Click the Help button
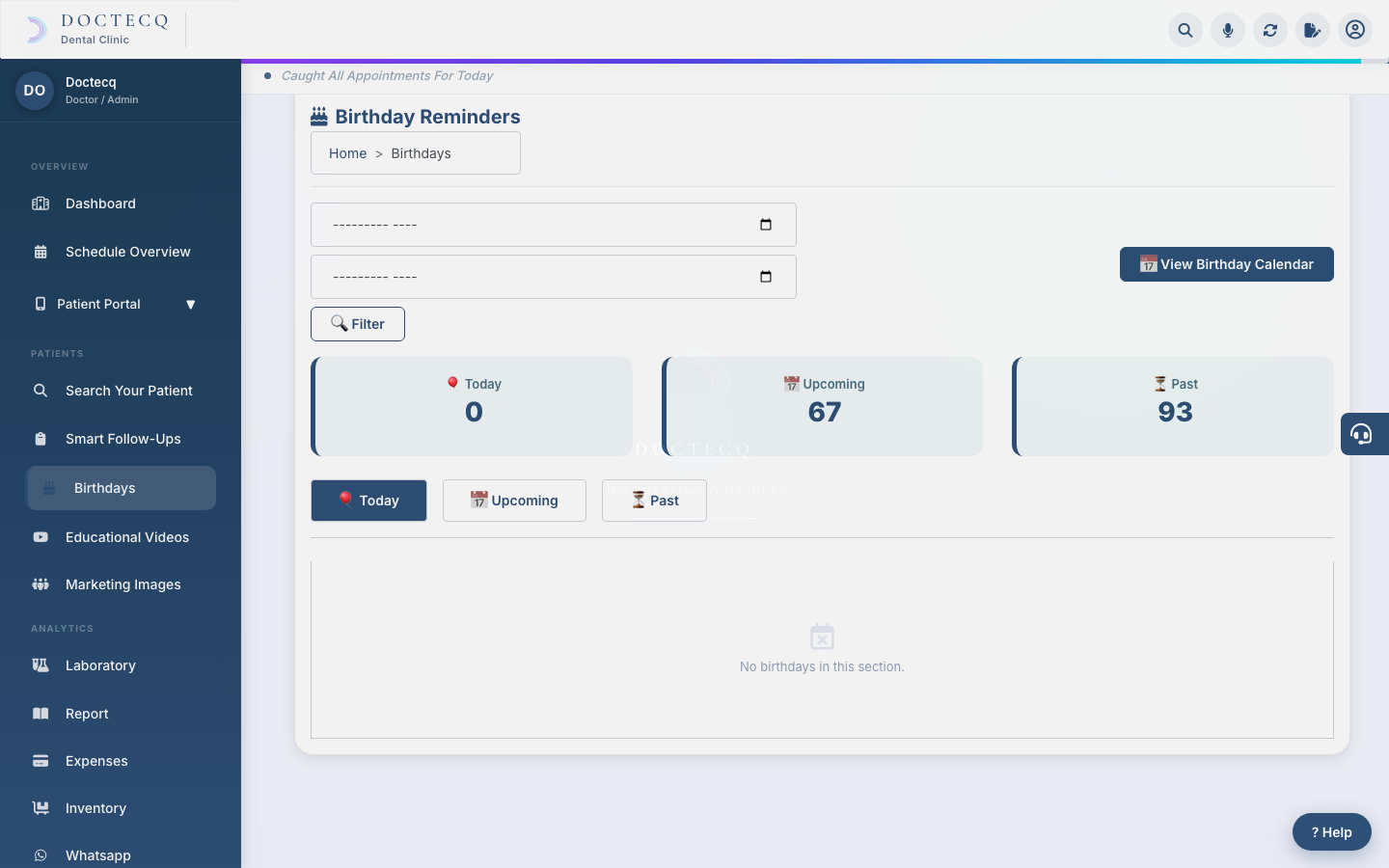 (x=1332, y=832)
